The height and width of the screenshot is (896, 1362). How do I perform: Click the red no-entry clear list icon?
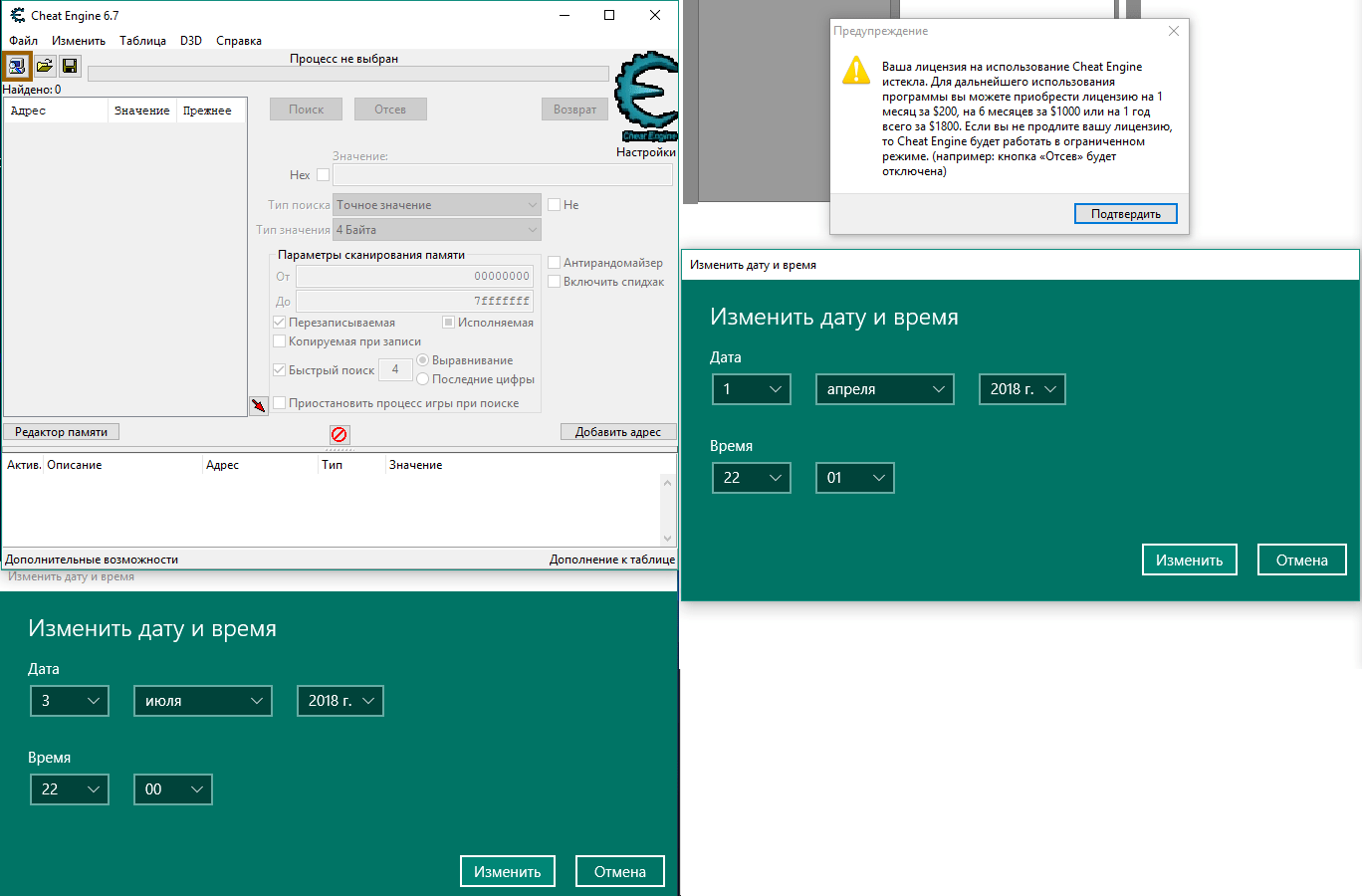(340, 435)
